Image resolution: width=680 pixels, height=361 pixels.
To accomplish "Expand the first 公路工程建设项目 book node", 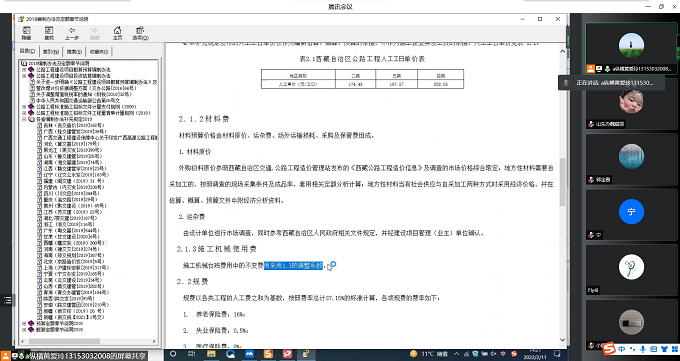I will tap(24, 69).
